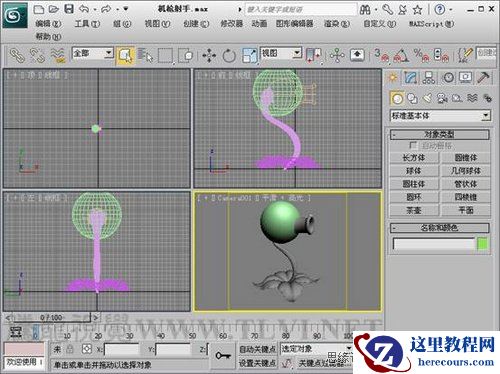Screen dimensions: 500x374
Task: Click the Select and Manipulate icon
Action: (337, 55)
